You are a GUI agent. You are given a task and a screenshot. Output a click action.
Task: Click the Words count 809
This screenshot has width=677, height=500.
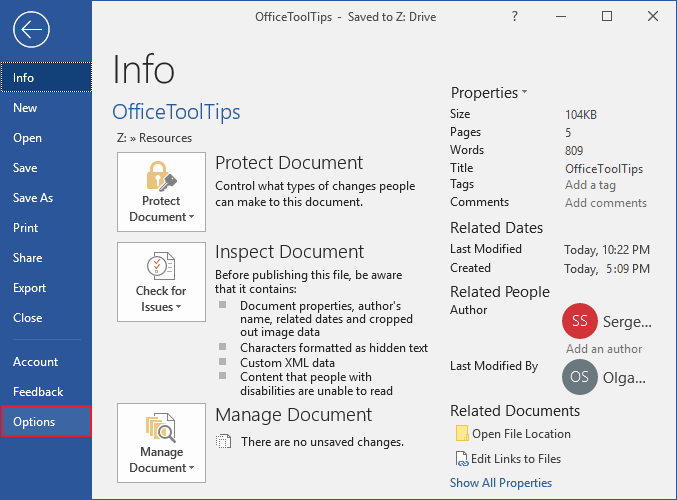point(574,151)
